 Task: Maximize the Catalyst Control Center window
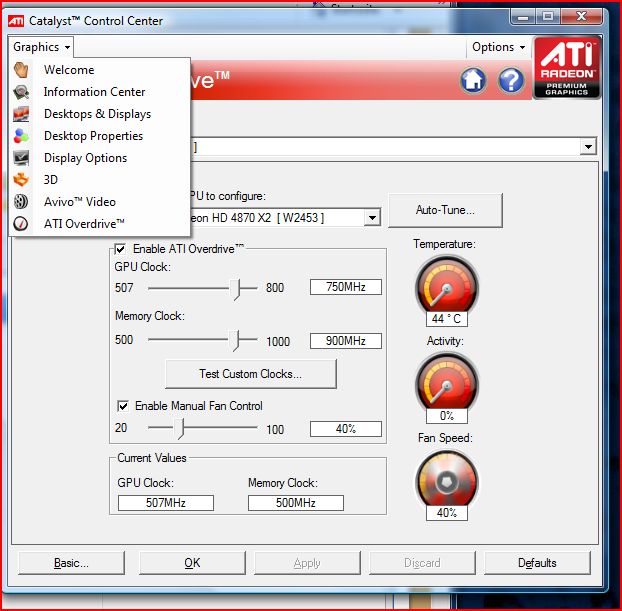tap(548, 17)
